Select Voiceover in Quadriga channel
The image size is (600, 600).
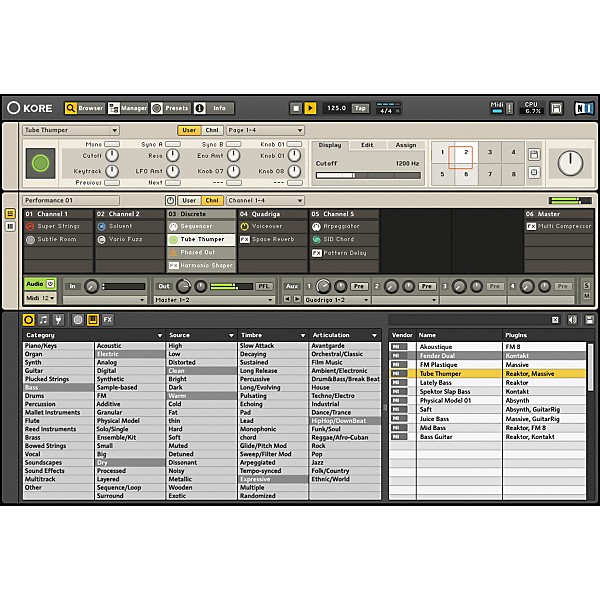273,227
